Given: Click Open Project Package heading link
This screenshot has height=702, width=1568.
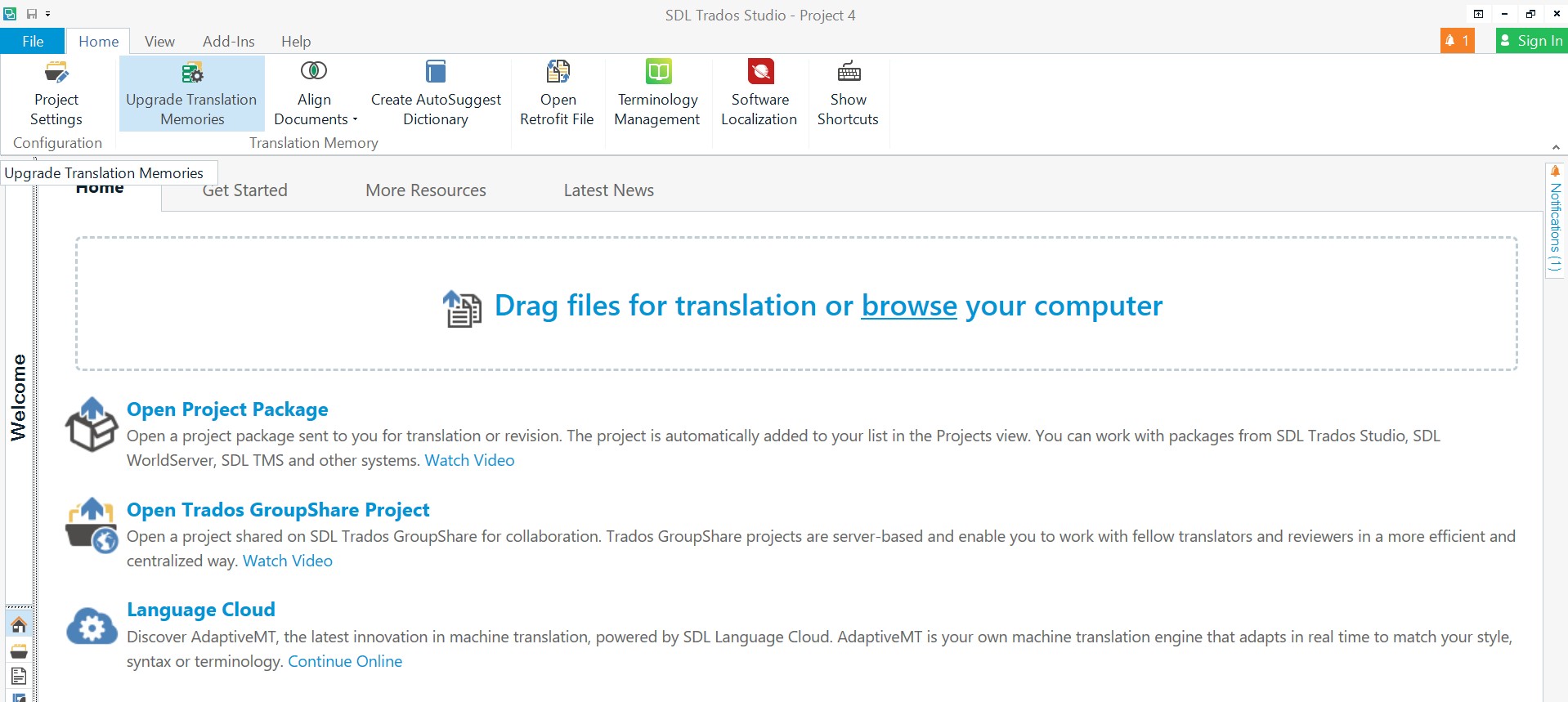Looking at the screenshot, I should click(x=227, y=409).
